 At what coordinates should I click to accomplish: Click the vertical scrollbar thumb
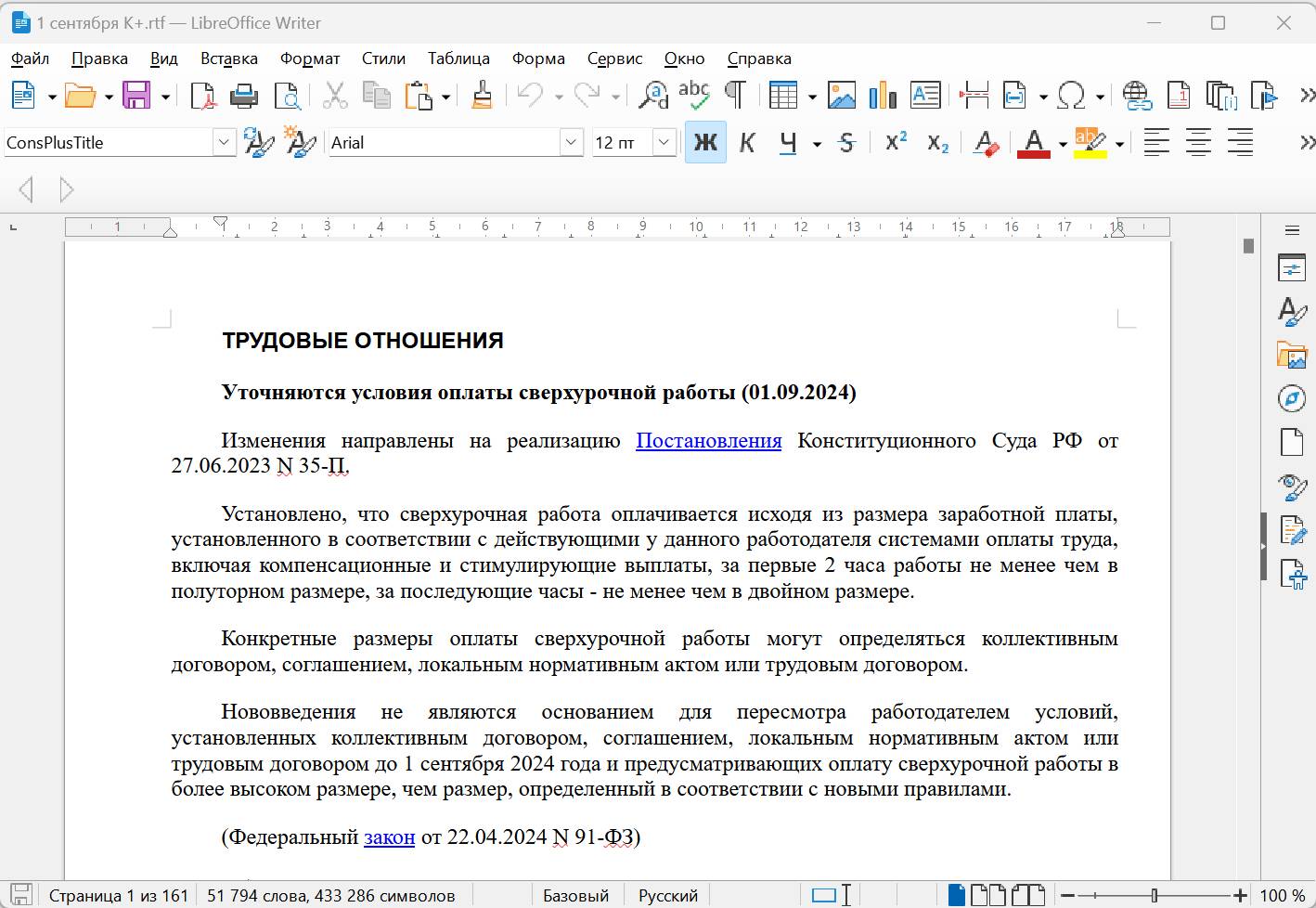pos(1248,246)
